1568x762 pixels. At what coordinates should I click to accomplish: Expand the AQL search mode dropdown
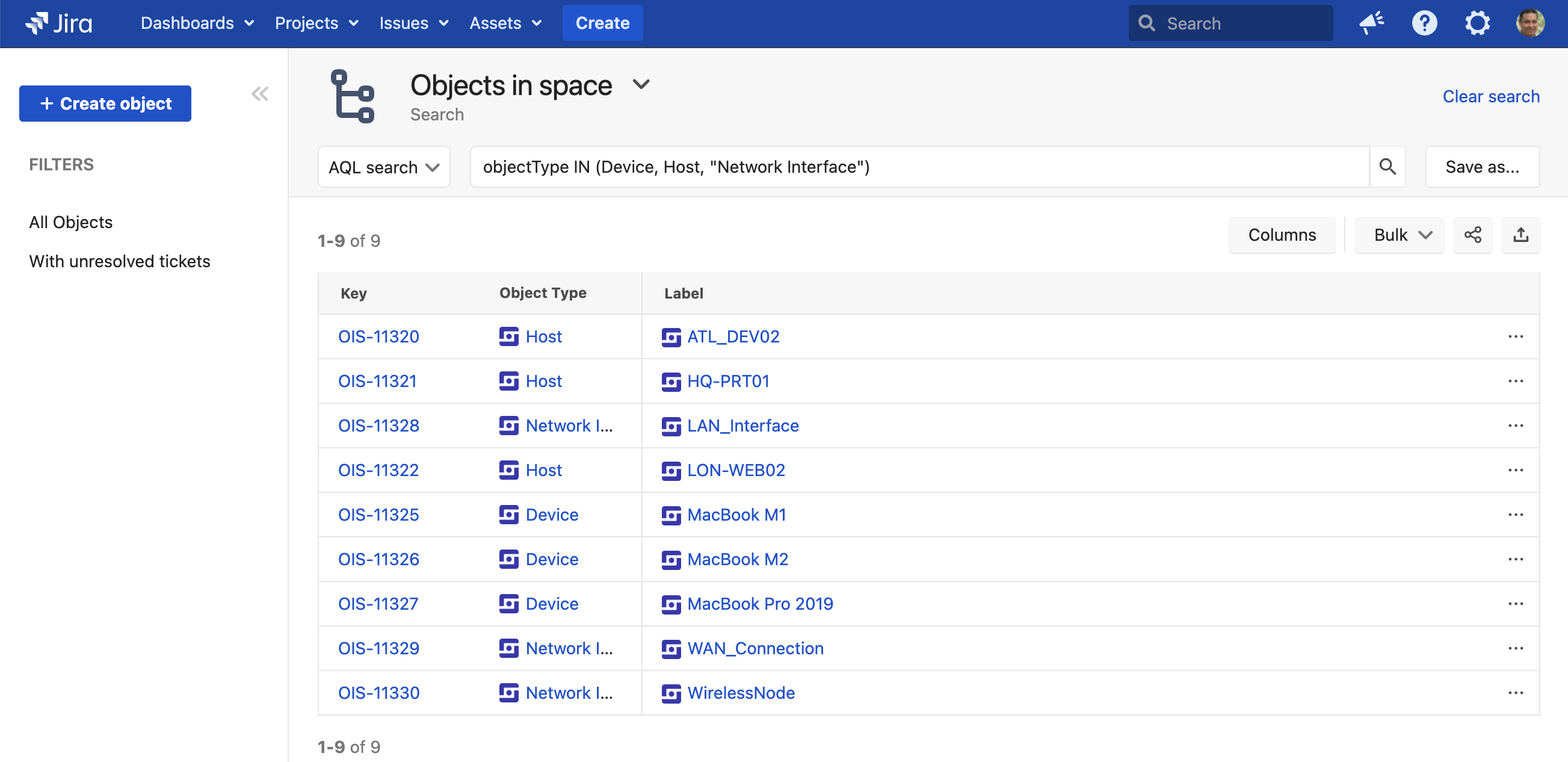(x=383, y=167)
